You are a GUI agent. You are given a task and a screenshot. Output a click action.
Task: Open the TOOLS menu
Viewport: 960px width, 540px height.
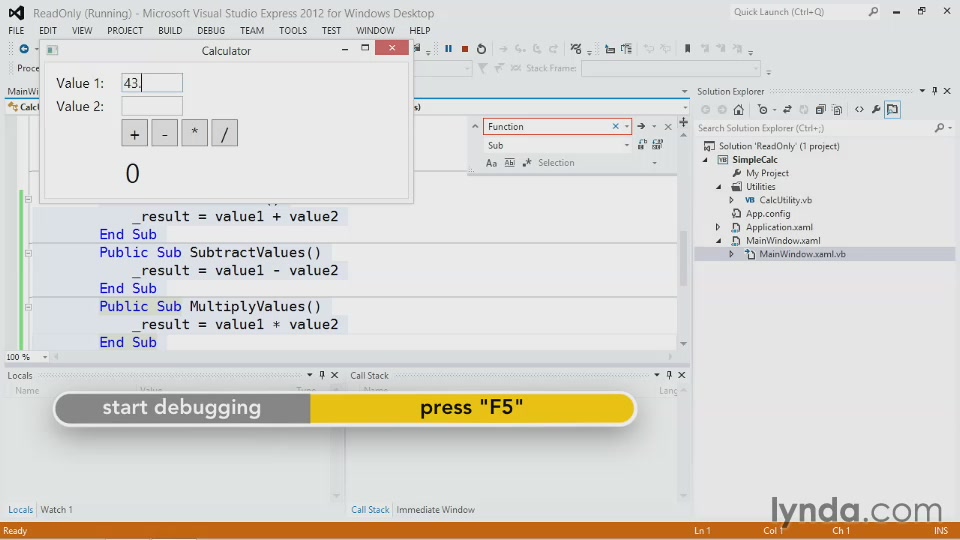(x=293, y=31)
